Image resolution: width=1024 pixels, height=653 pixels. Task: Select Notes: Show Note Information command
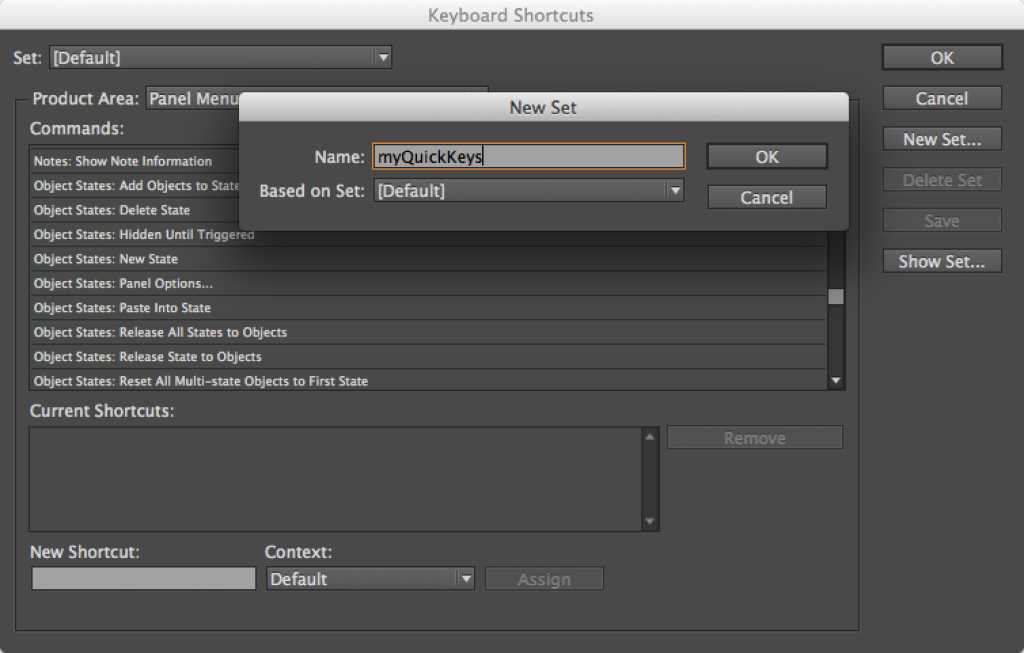(x=123, y=161)
